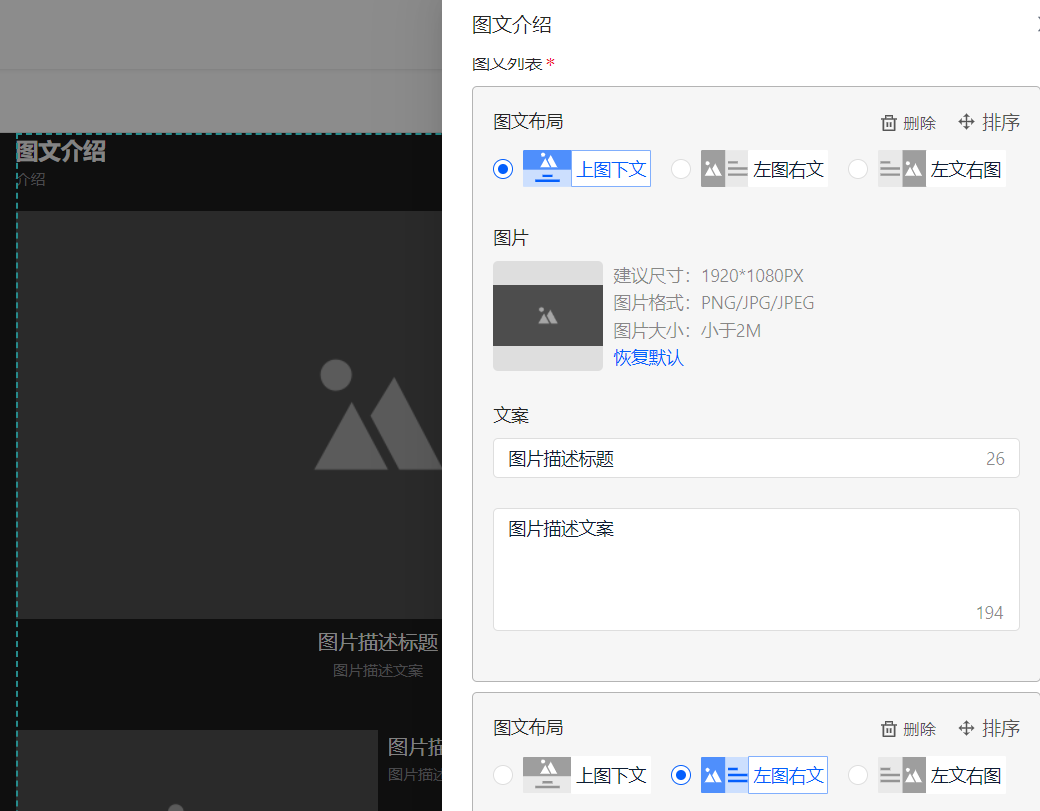Click the 排序 sort icon in first layout section
This screenshot has width=1040, height=811.
966,122
